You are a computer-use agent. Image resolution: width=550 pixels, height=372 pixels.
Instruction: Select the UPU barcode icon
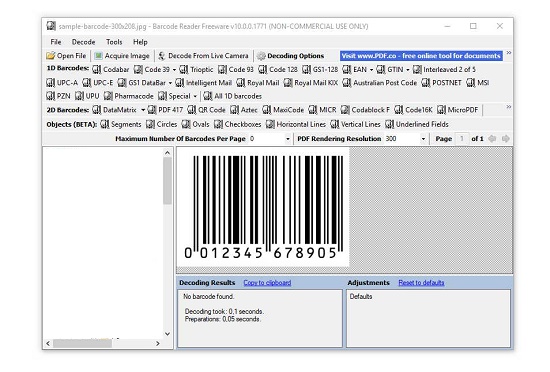click(x=79, y=96)
